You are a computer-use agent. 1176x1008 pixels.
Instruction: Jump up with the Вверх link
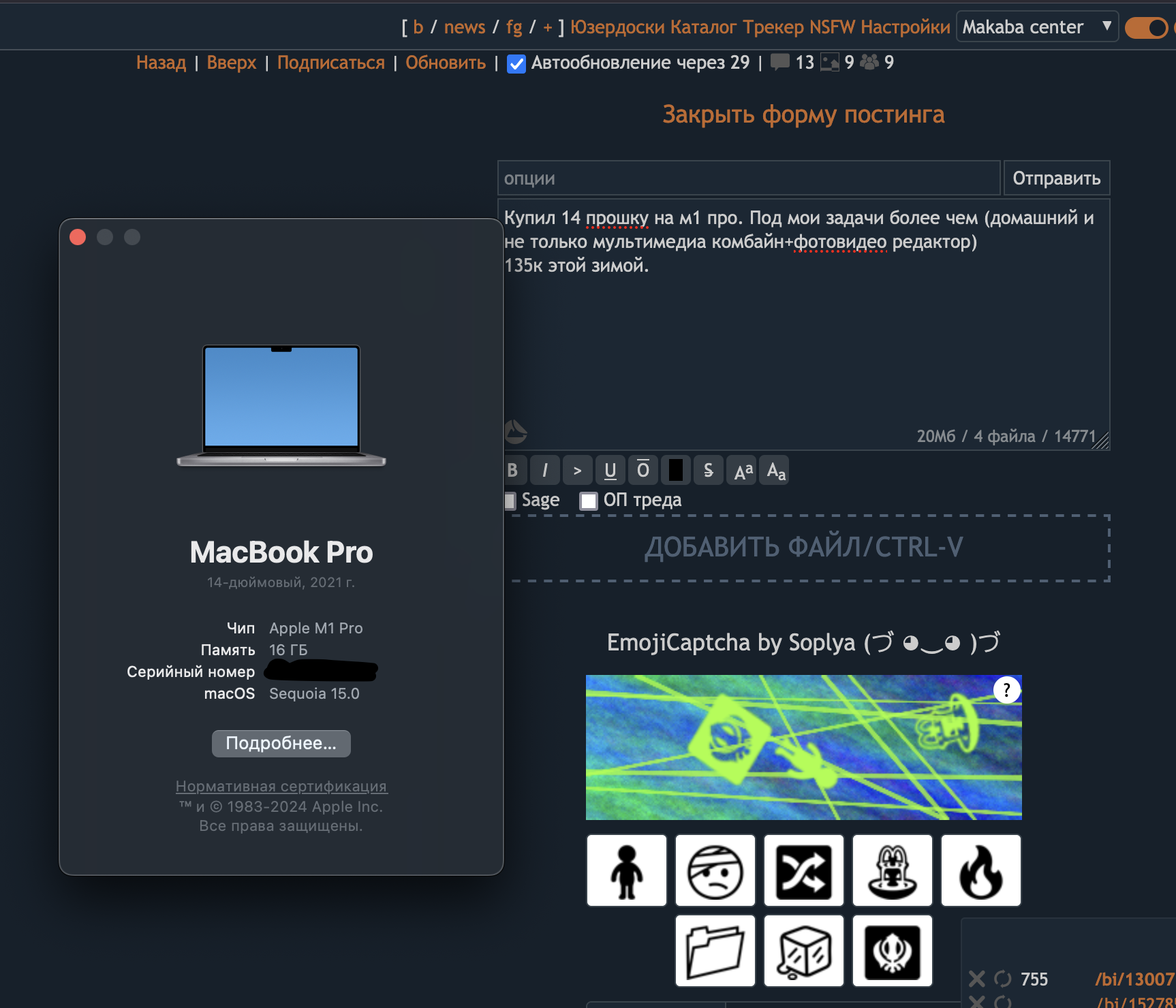[232, 63]
